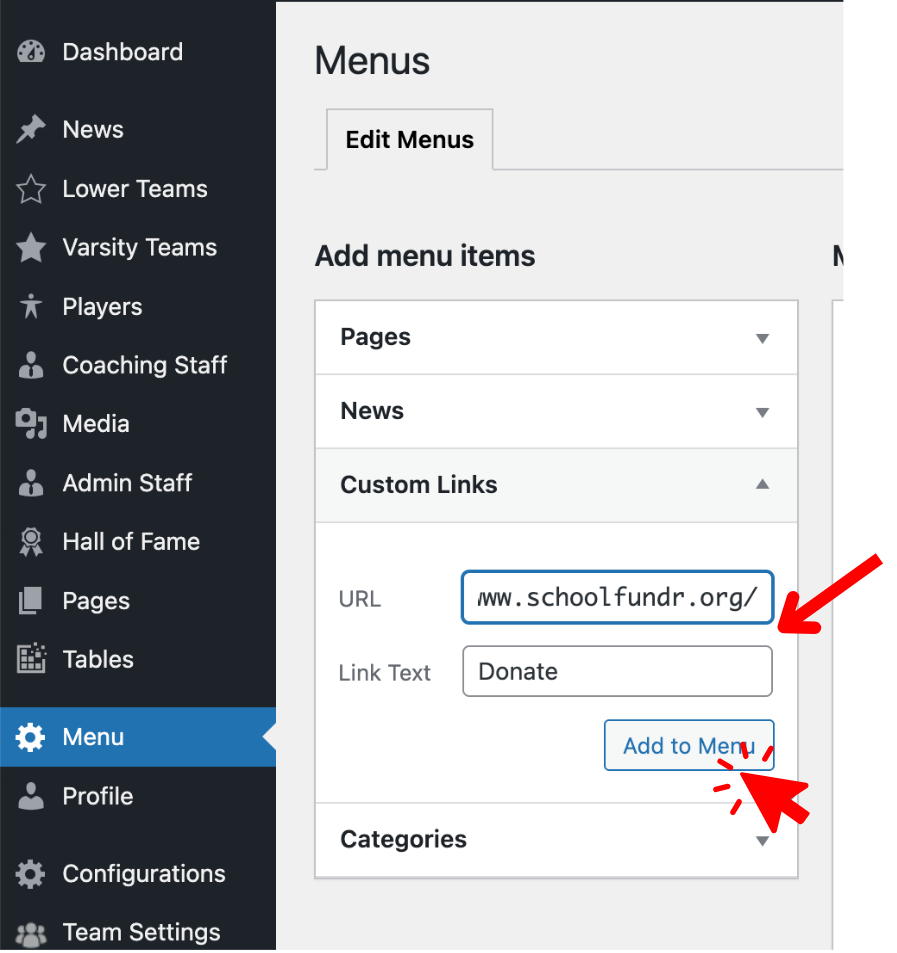
Task: Expand the Categories section
Action: [763, 840]
